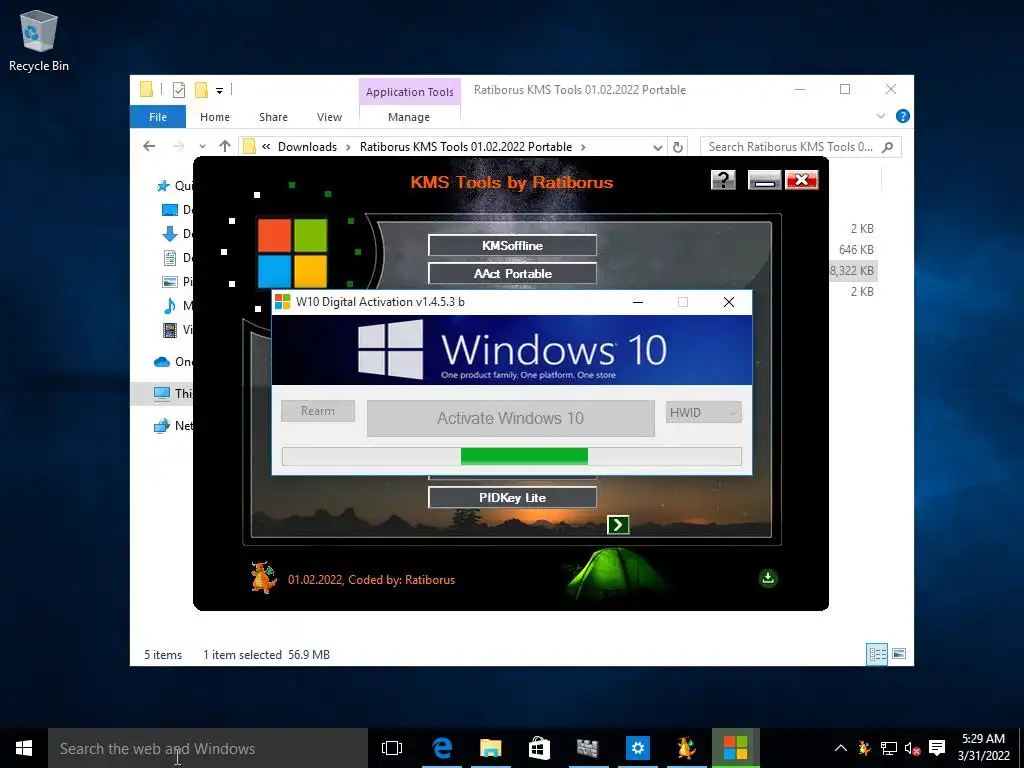Select the 8,322 KB file row
This screenshot has width=1024, height=768.
pyautogui.click(x=852, y=270)
